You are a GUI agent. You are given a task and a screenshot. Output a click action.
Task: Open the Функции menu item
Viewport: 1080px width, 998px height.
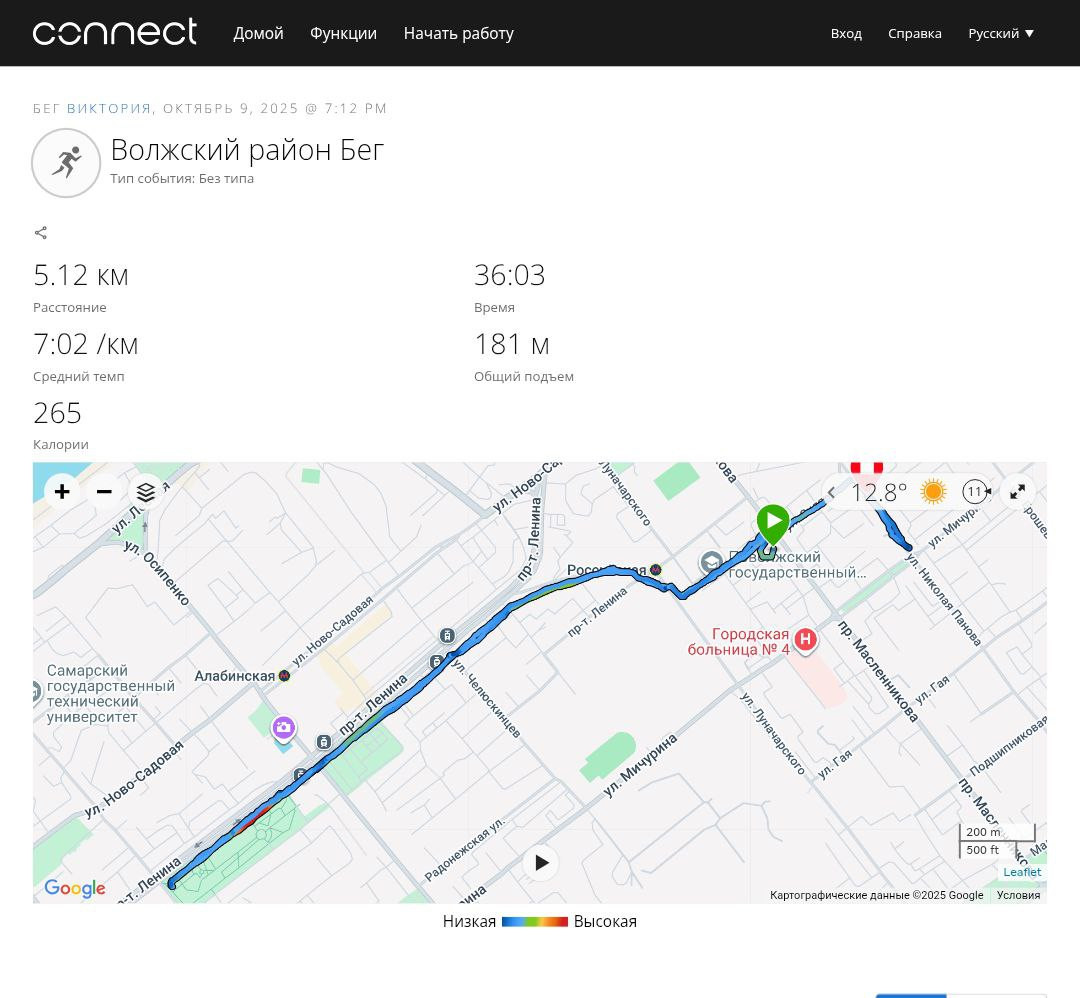click(343, 33)
